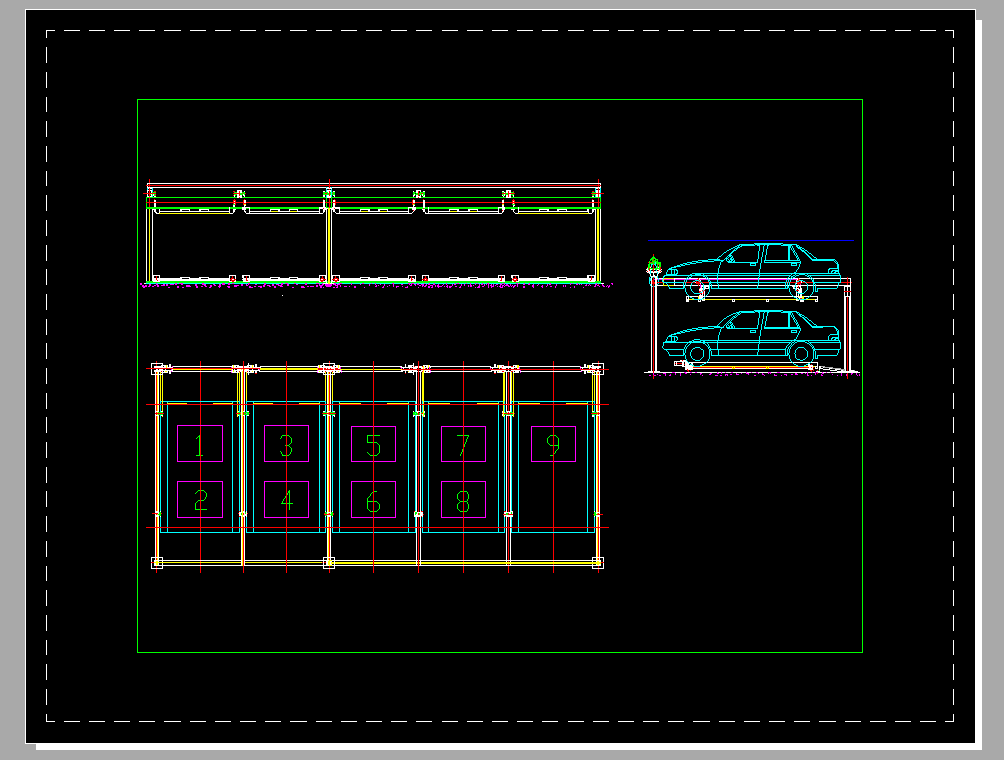Select parking slot number 8
1004x760 pixels.
(464, 499)
